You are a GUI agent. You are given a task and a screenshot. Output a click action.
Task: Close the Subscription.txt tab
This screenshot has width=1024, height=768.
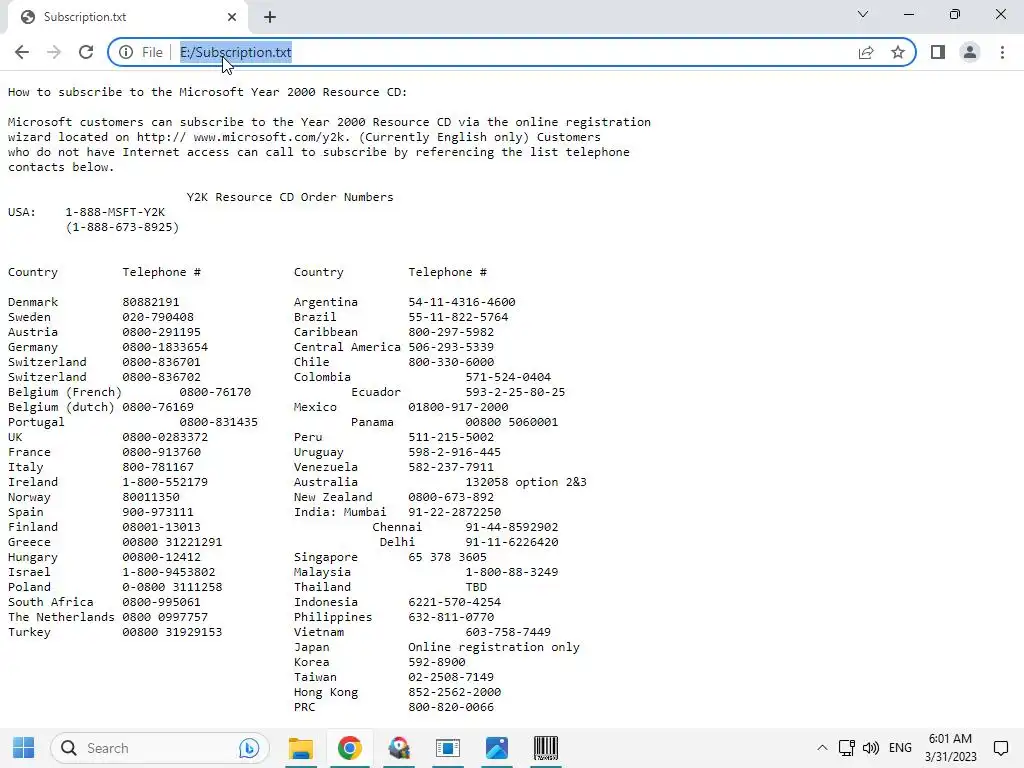click(232, 17)
